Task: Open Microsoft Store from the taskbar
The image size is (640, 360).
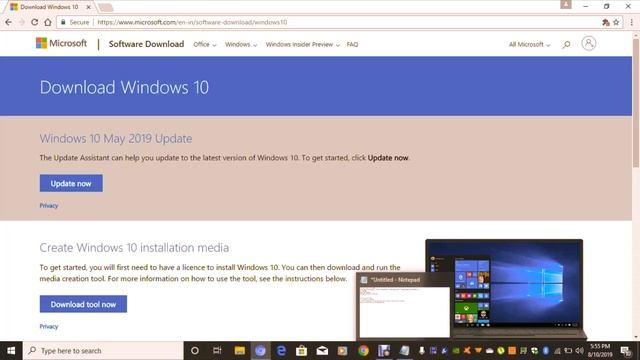Action: [302, 351]
